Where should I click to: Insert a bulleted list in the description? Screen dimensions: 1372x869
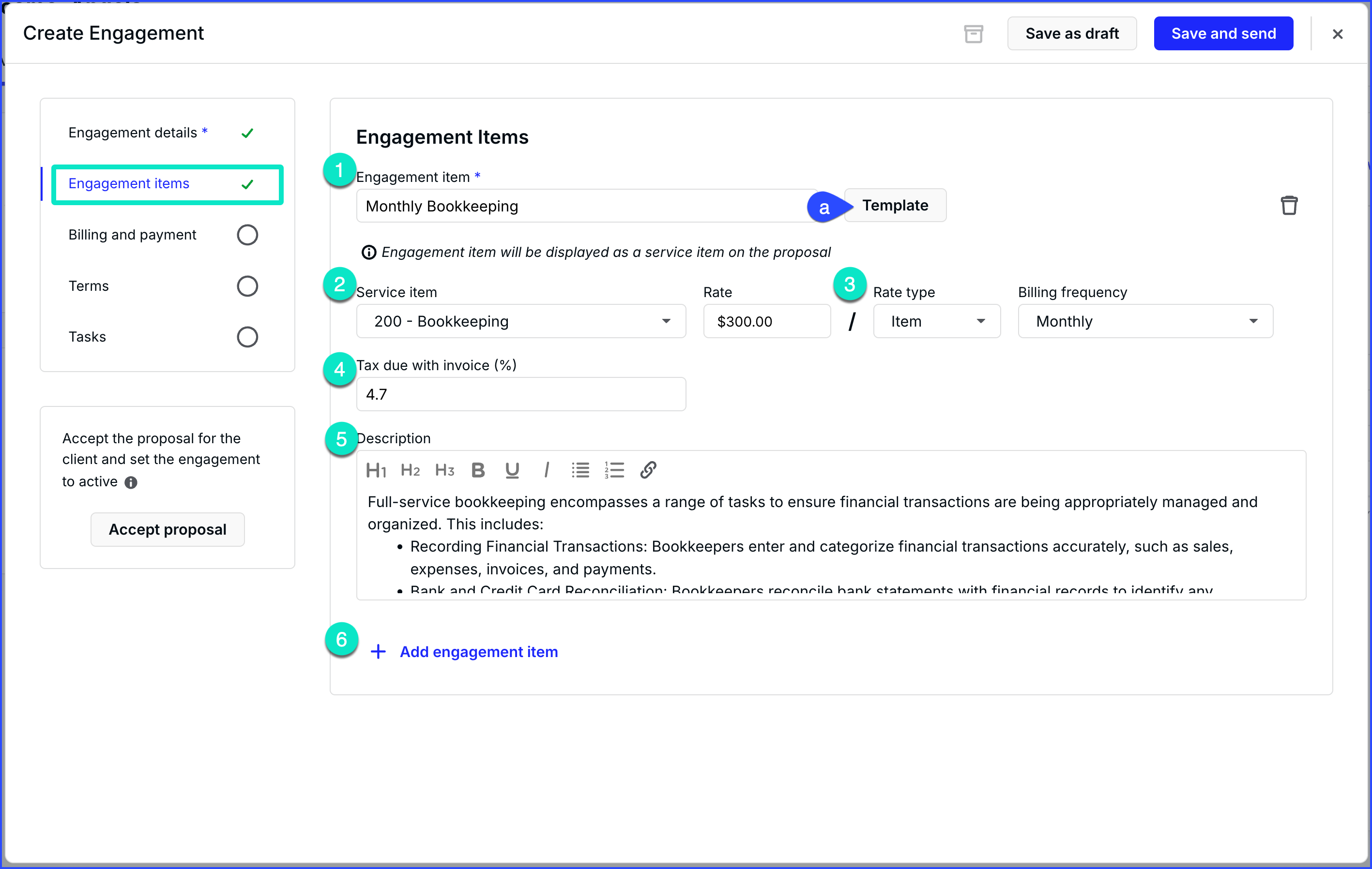click(580, 470)
